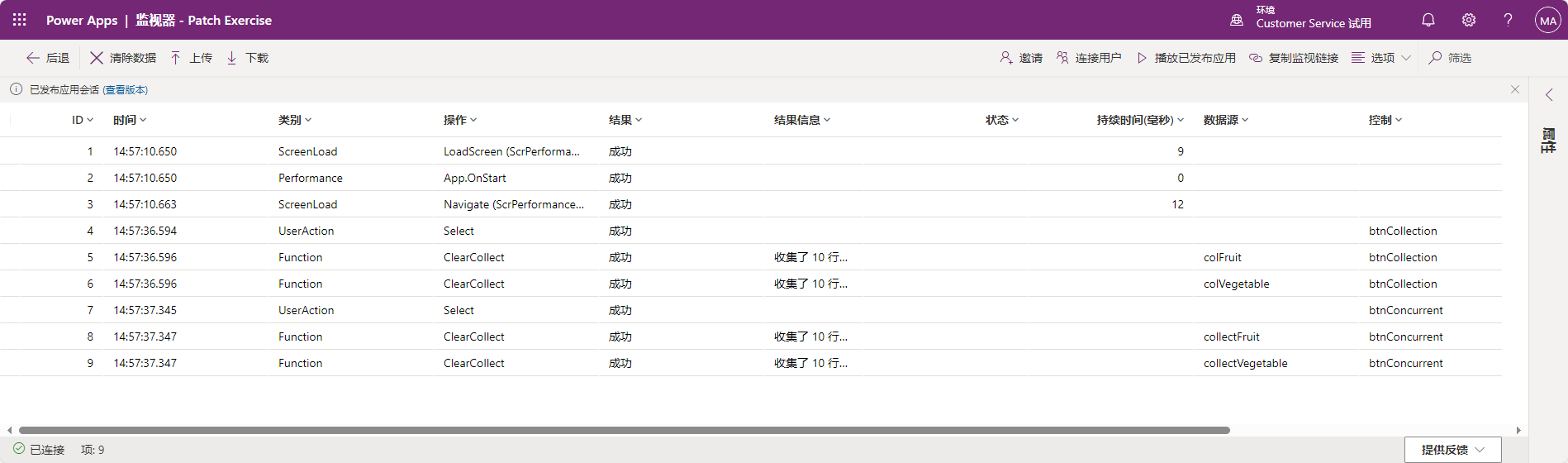Click the info icon beside 已发布应用会话
The width and height of the screenshot is (1568, 463).
click(17, 89)
